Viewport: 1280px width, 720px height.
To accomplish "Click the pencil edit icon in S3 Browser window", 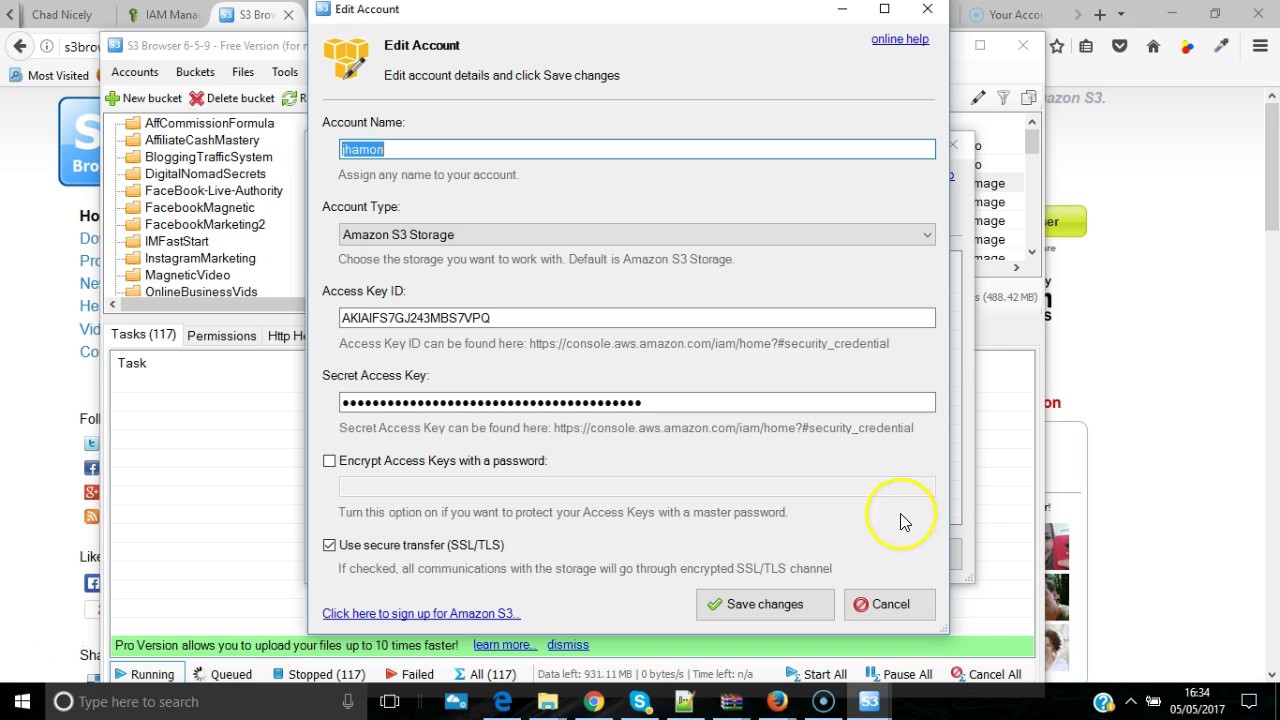I will (978, 98).
